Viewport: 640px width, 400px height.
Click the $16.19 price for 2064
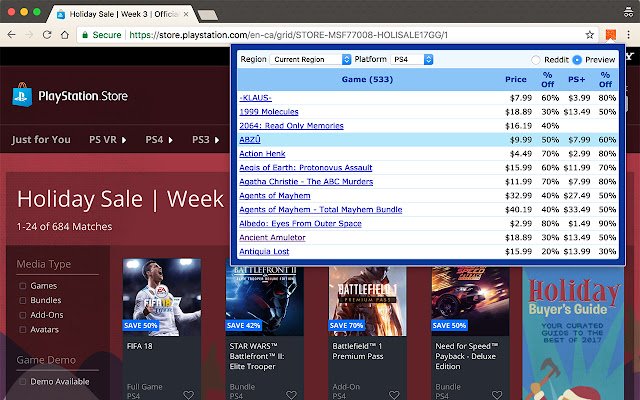(x=518, y=126)
